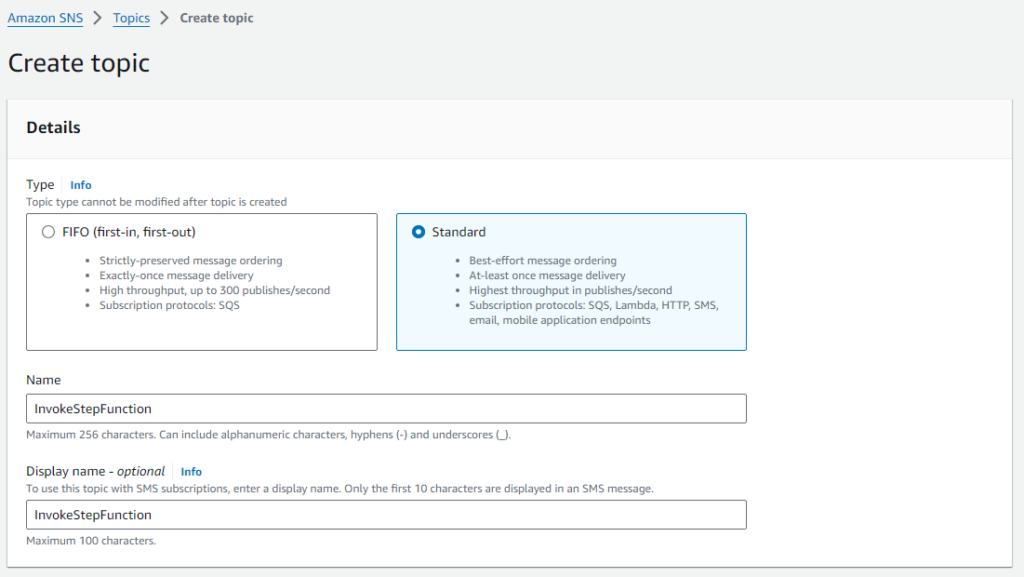Image resolution: width=1024 pixels, height=577 pixels.
Task: Click 'High throughput, up to 300 publishes/second' text
Action: point(214,290)
